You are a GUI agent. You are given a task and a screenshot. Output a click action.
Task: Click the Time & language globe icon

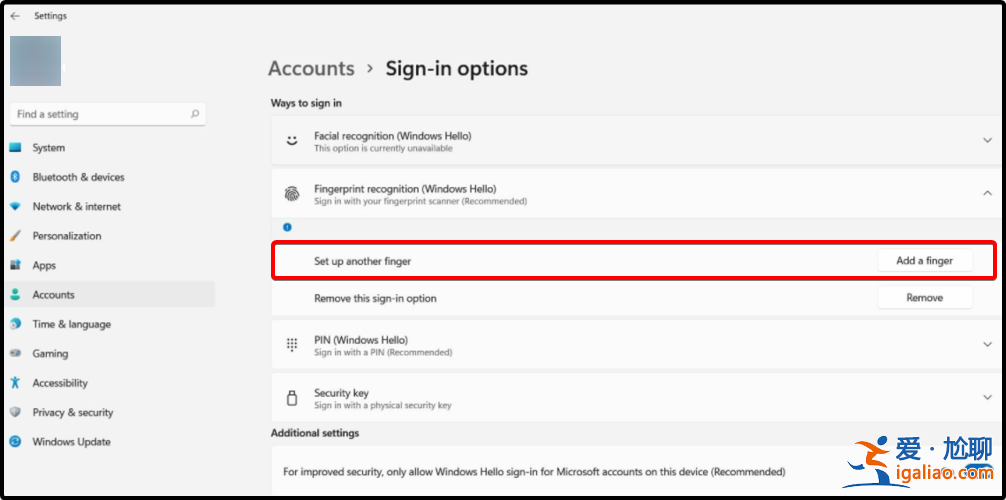pyautogui.click(x=15, y=324)
